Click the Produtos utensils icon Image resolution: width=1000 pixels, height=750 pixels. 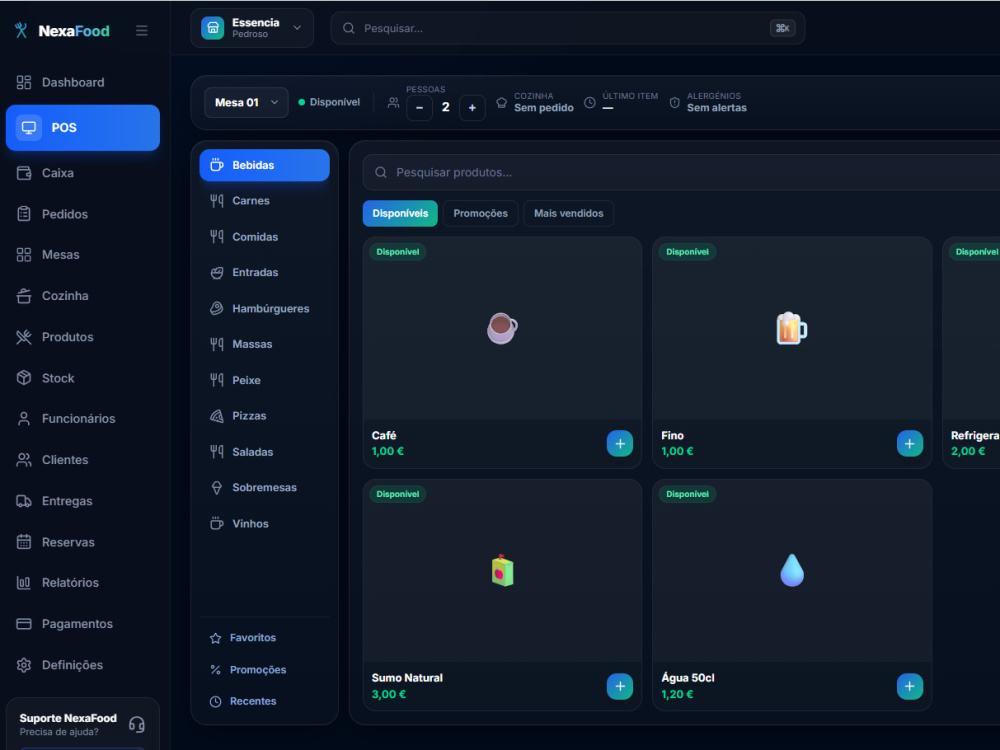click(x=24, y=337)
